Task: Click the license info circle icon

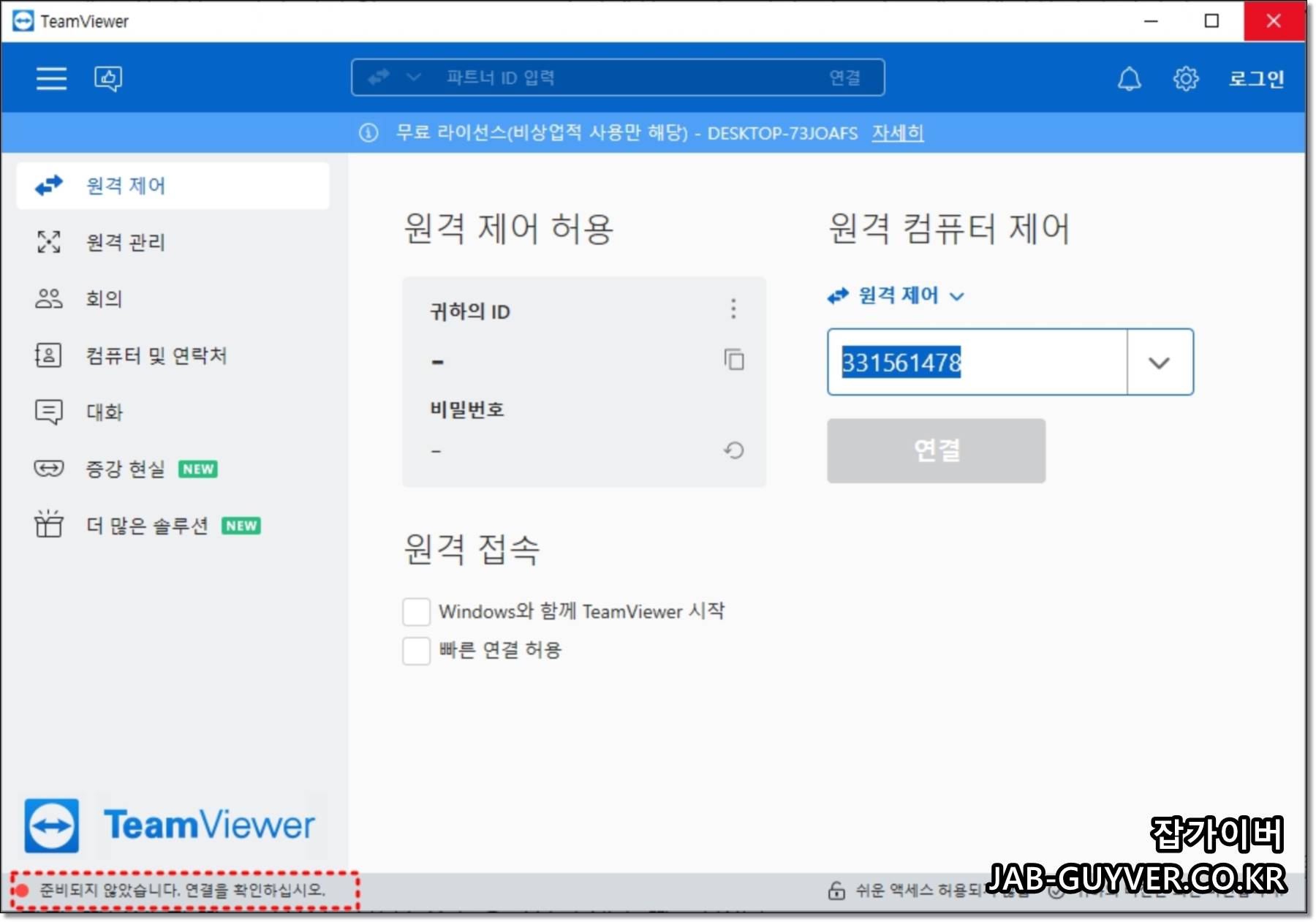Action: click(368, 133)
